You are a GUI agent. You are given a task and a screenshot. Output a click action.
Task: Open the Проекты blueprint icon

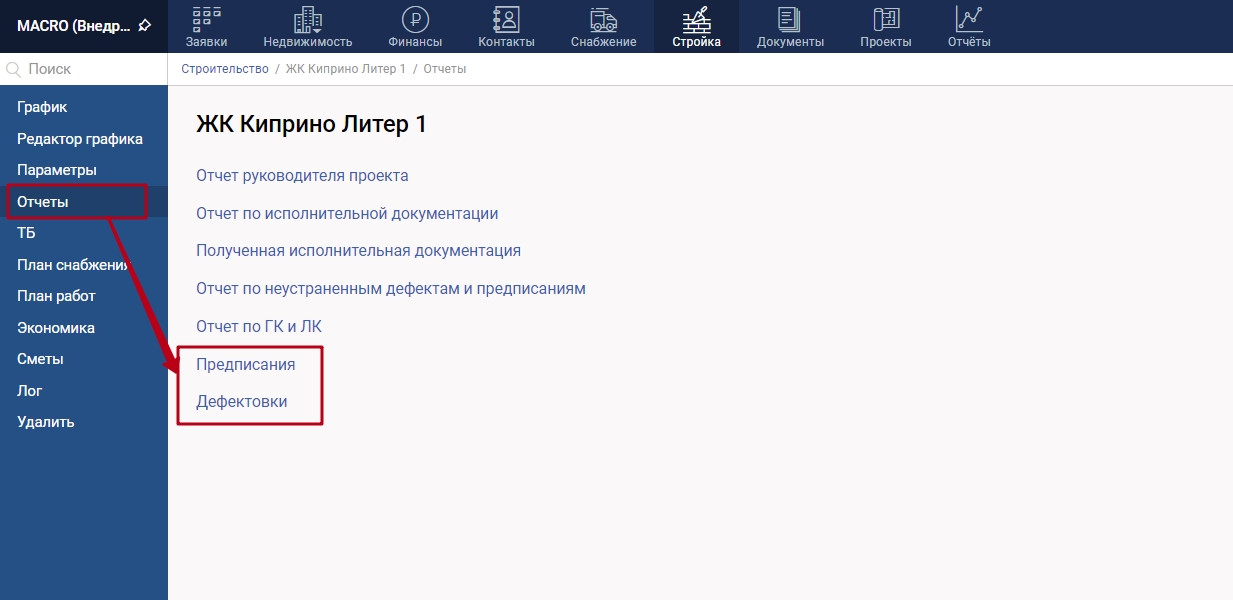885,19
